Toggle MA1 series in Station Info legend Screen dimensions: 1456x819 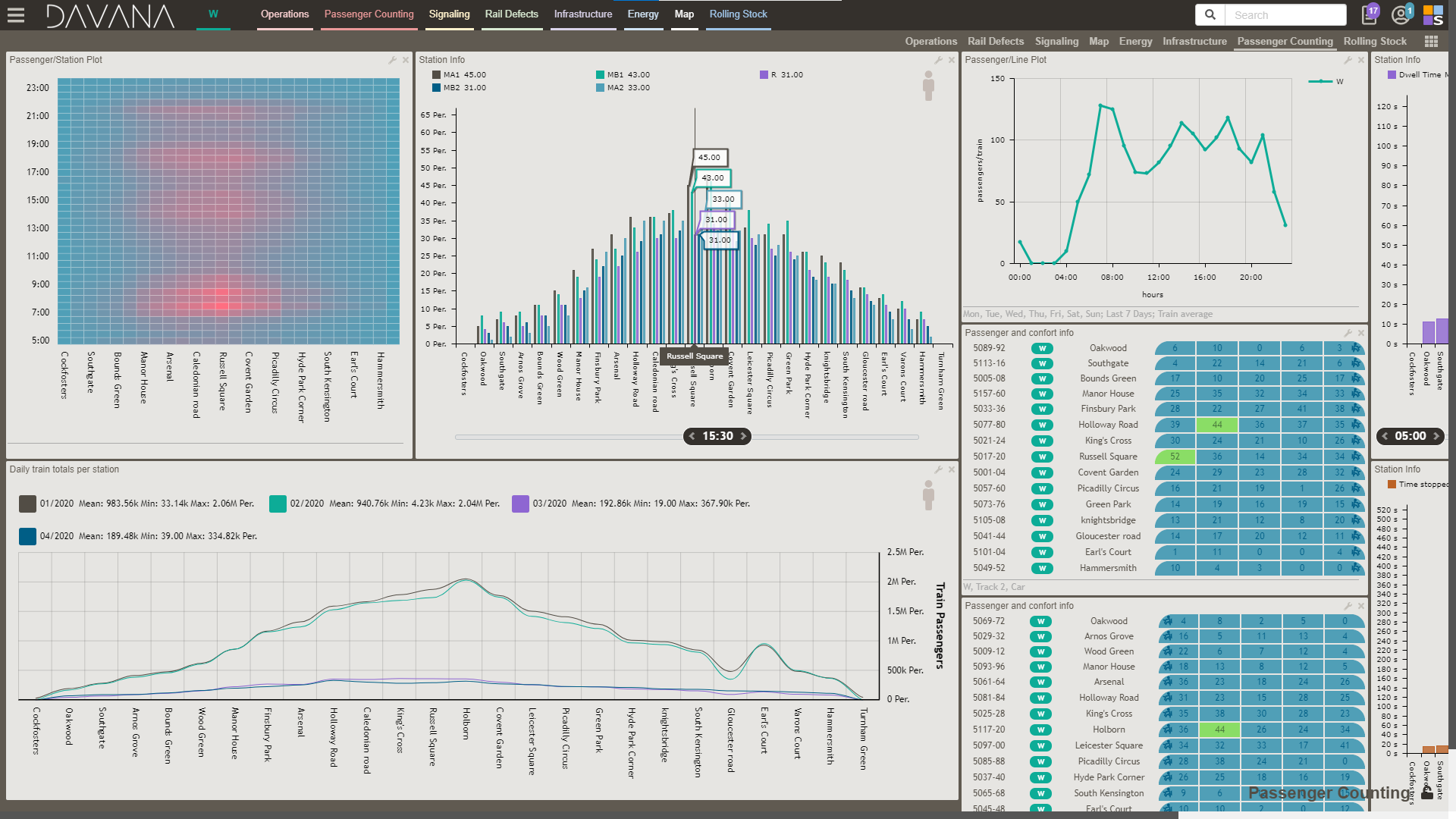tap(459, 74)
